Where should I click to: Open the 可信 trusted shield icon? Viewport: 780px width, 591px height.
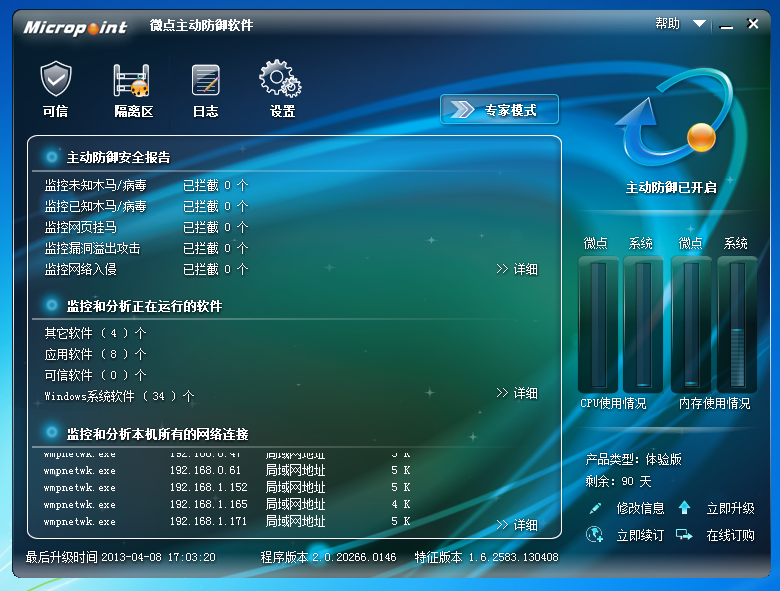tap(56, 80)
